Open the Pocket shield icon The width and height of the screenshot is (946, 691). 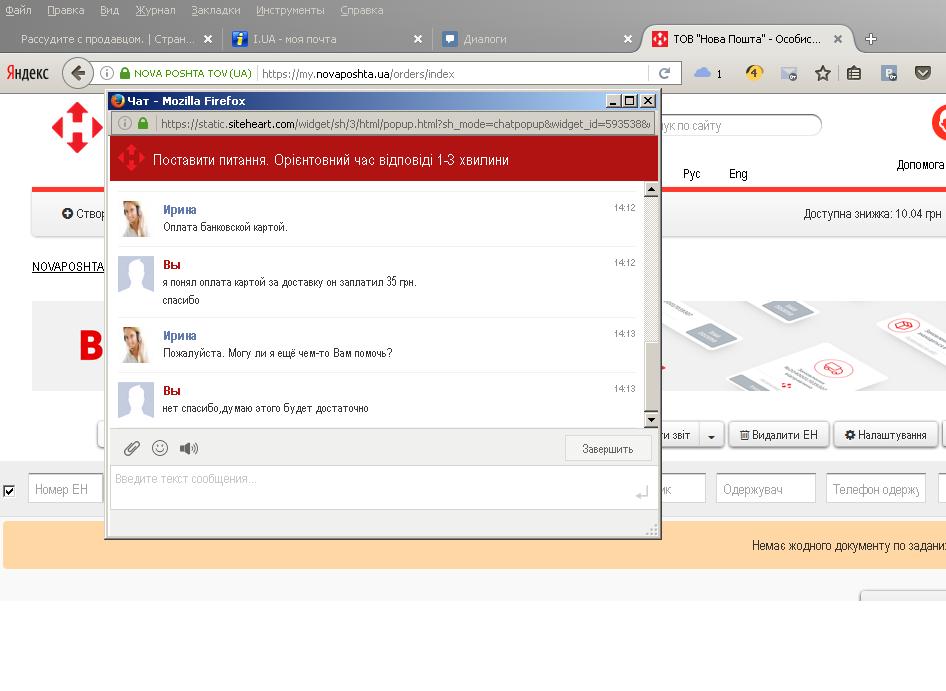tap(923, 73)
